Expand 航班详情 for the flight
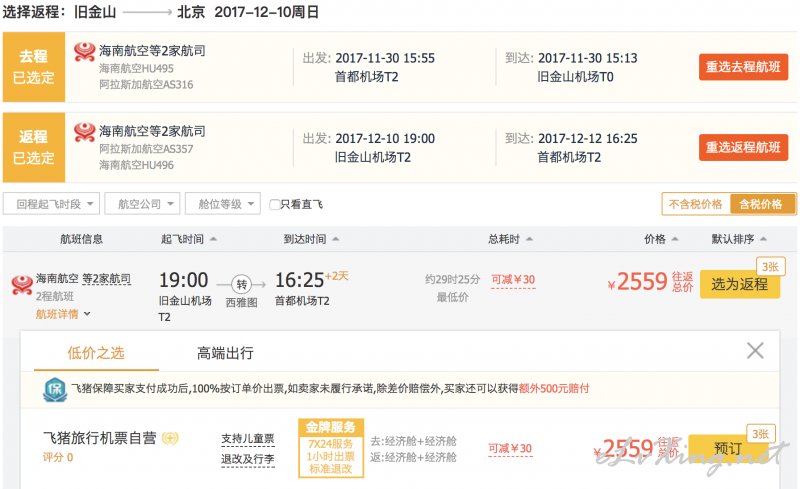This screenshot has height=489, width=800. point(63,314)
